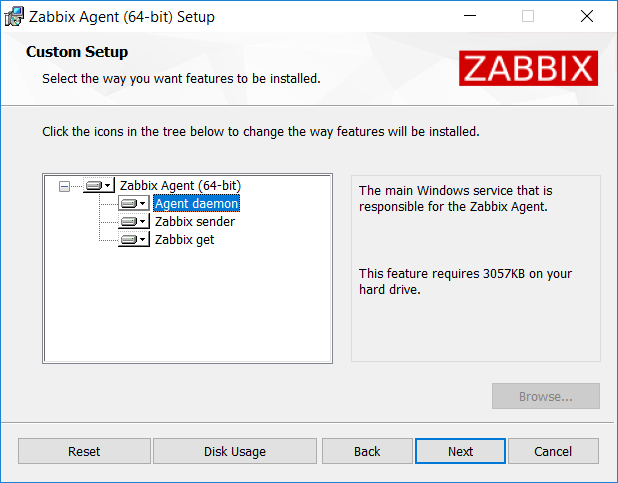Open the dropdown arrow next to Zabbix get
The width and height of the screenshot is (618, 483).
coord(143,240)
